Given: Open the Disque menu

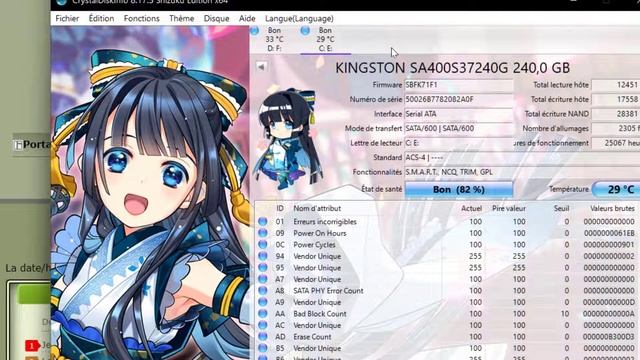Looking at the screenshot, I should pos(216,18).
